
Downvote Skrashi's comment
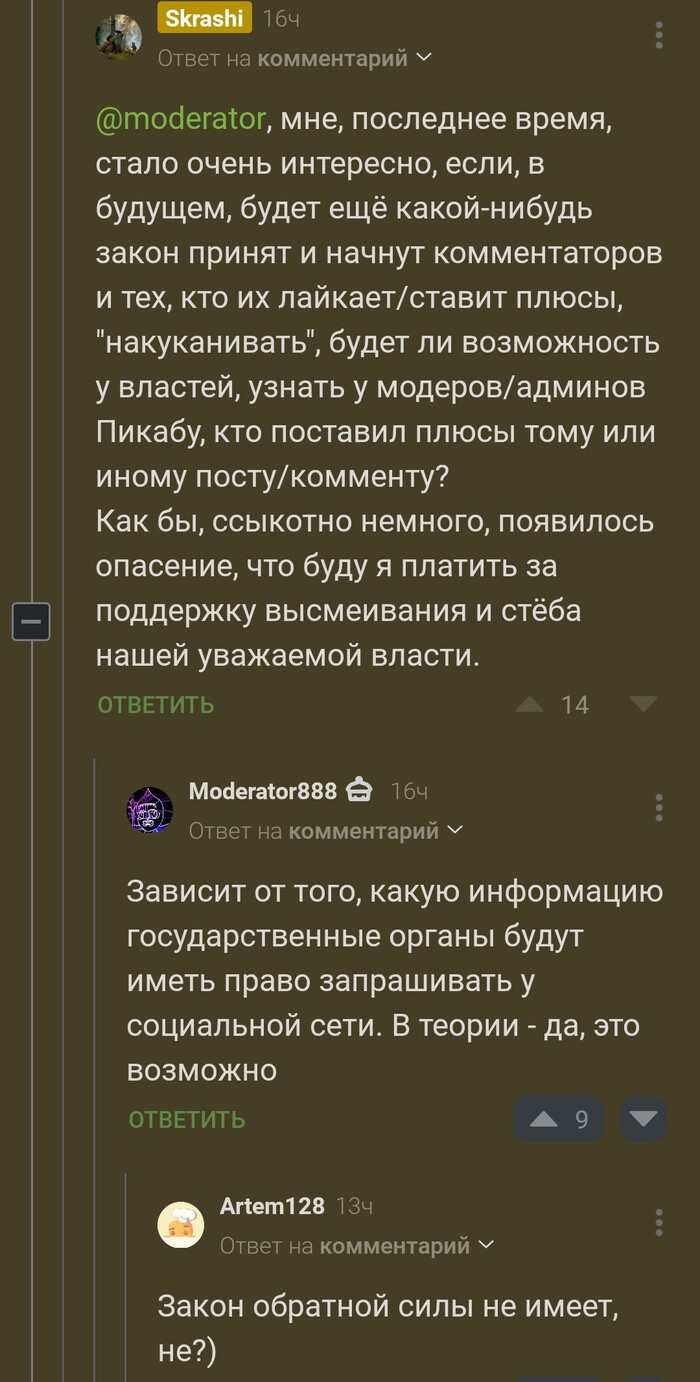(643, 704)
